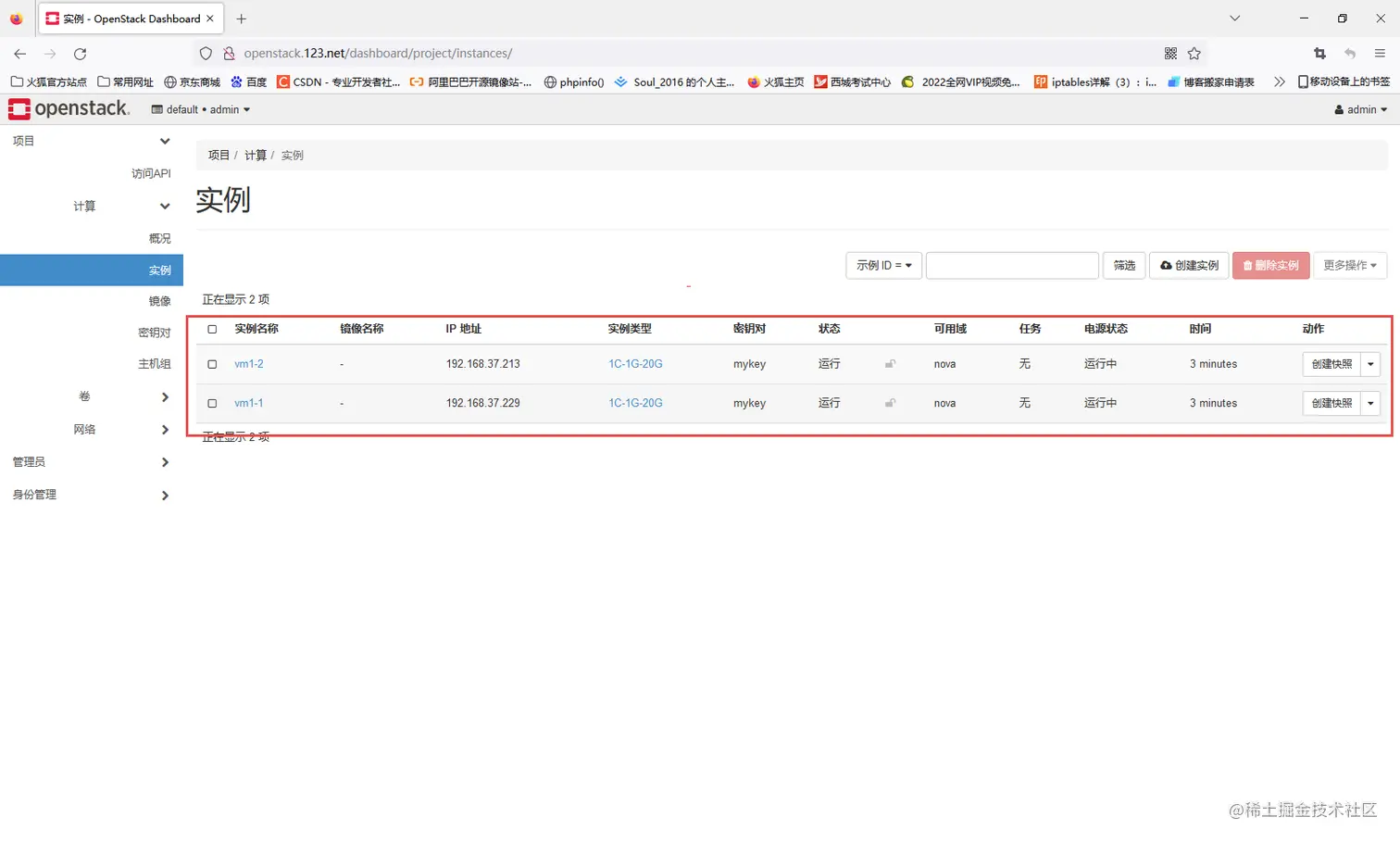Open the iptables详解 bookmark

[1095, 82]
